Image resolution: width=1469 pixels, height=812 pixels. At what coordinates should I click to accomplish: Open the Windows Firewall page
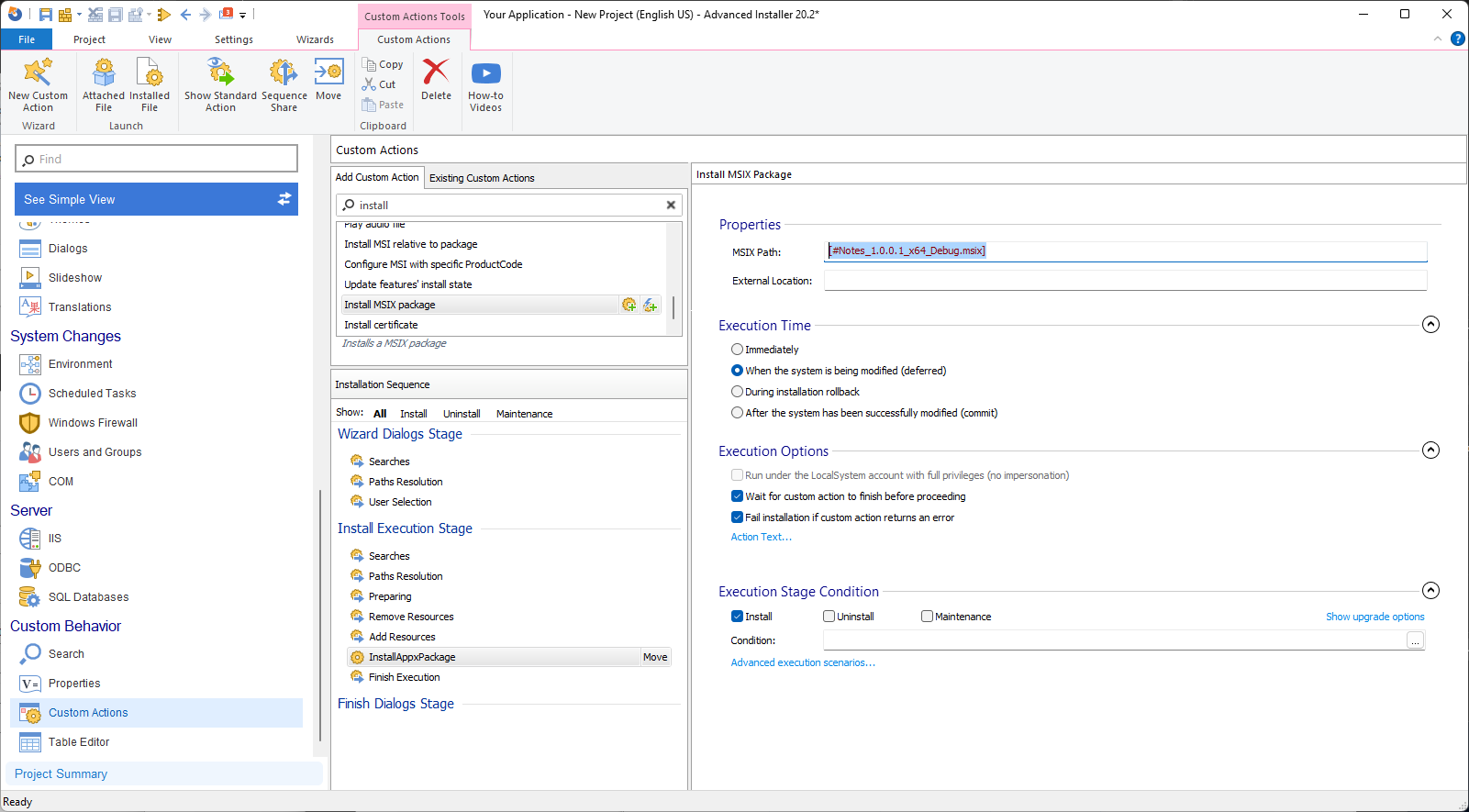(93, 423)
